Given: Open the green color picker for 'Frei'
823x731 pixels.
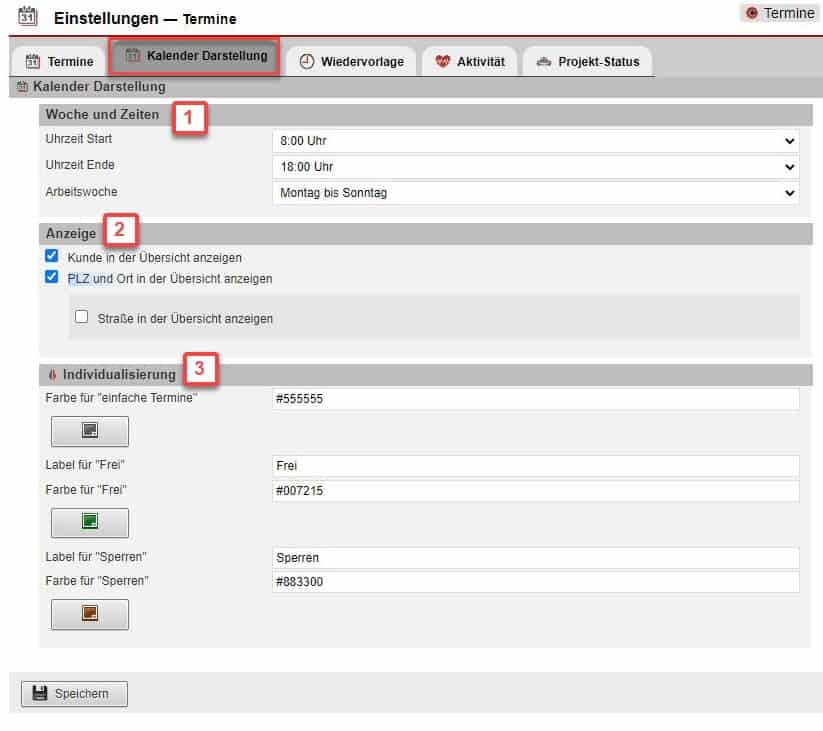Looking at the screenshot, I should 90,522.
